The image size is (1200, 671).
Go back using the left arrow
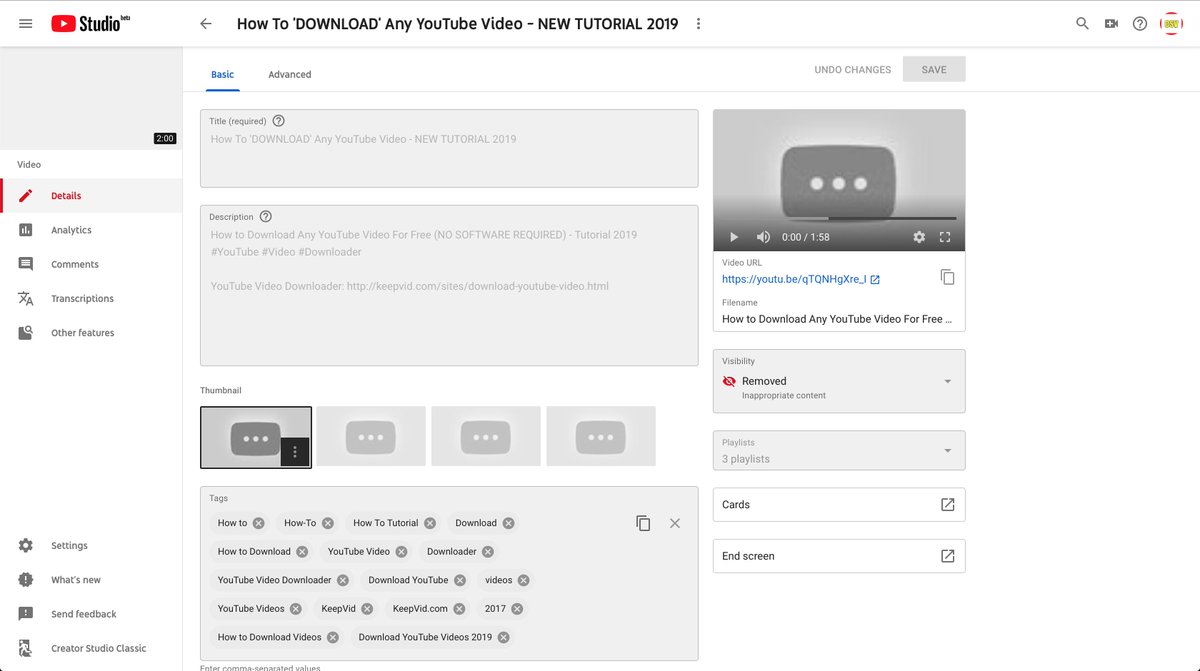coord(206,24)
